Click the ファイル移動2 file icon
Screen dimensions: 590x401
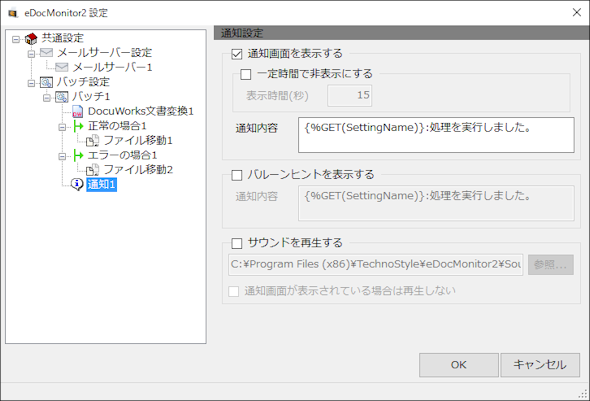[93, 170]
